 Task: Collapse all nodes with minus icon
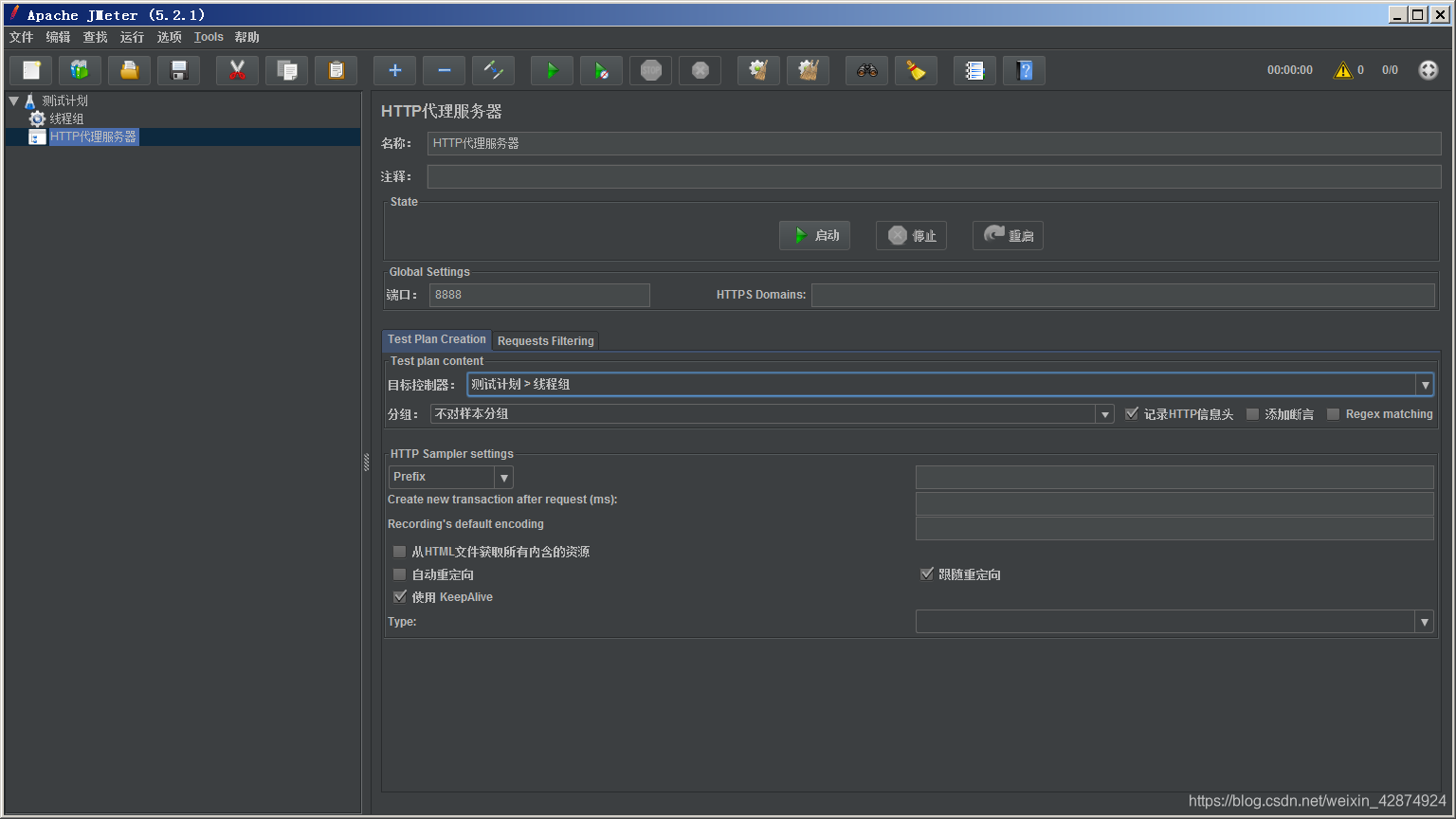tap(444, 70)
